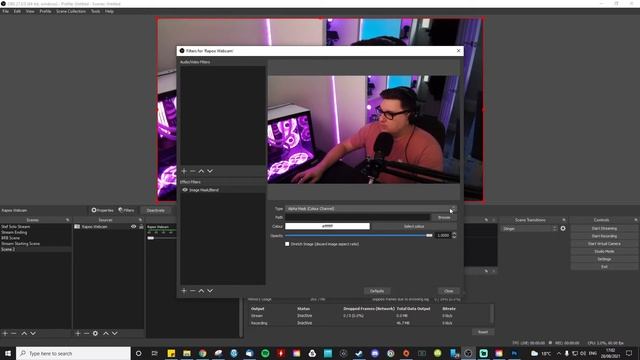Viewport: 640px width, 360px height.
Task: Click the Reset button in stats panel
Action: coord(483,332)
